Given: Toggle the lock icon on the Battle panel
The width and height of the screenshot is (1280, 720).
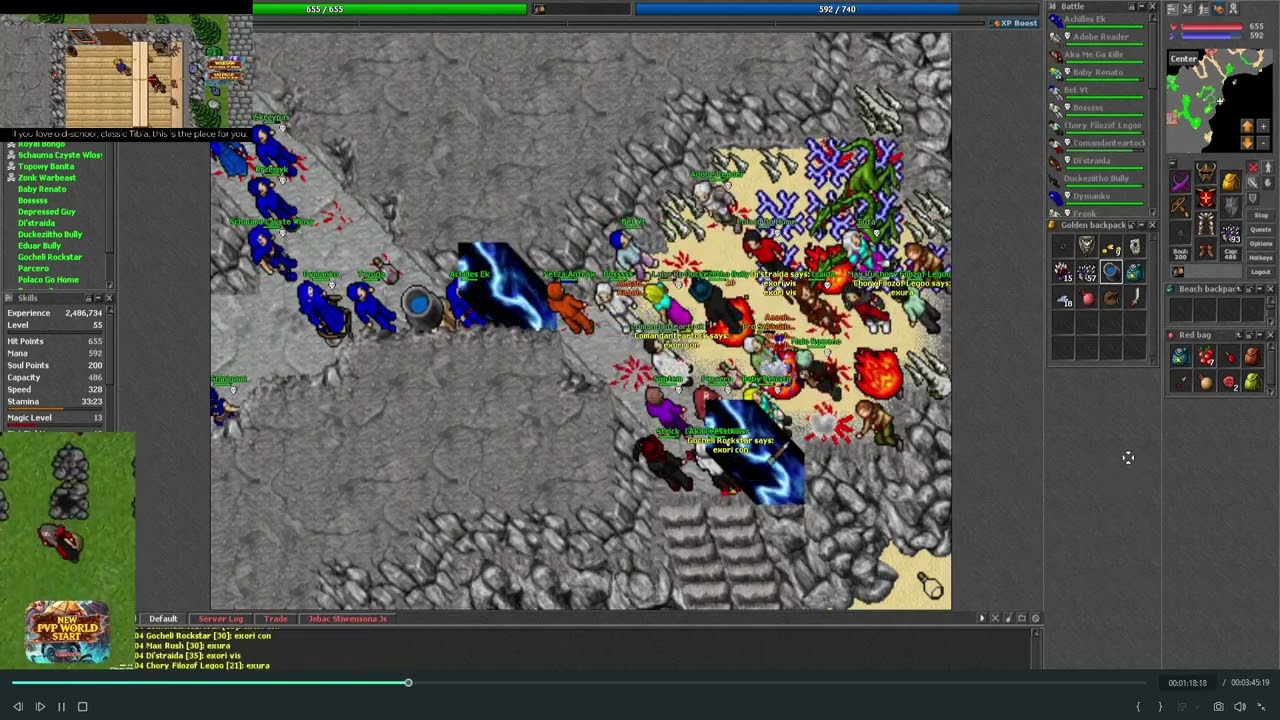Looking at the screenshot, I should point(1132,6).
